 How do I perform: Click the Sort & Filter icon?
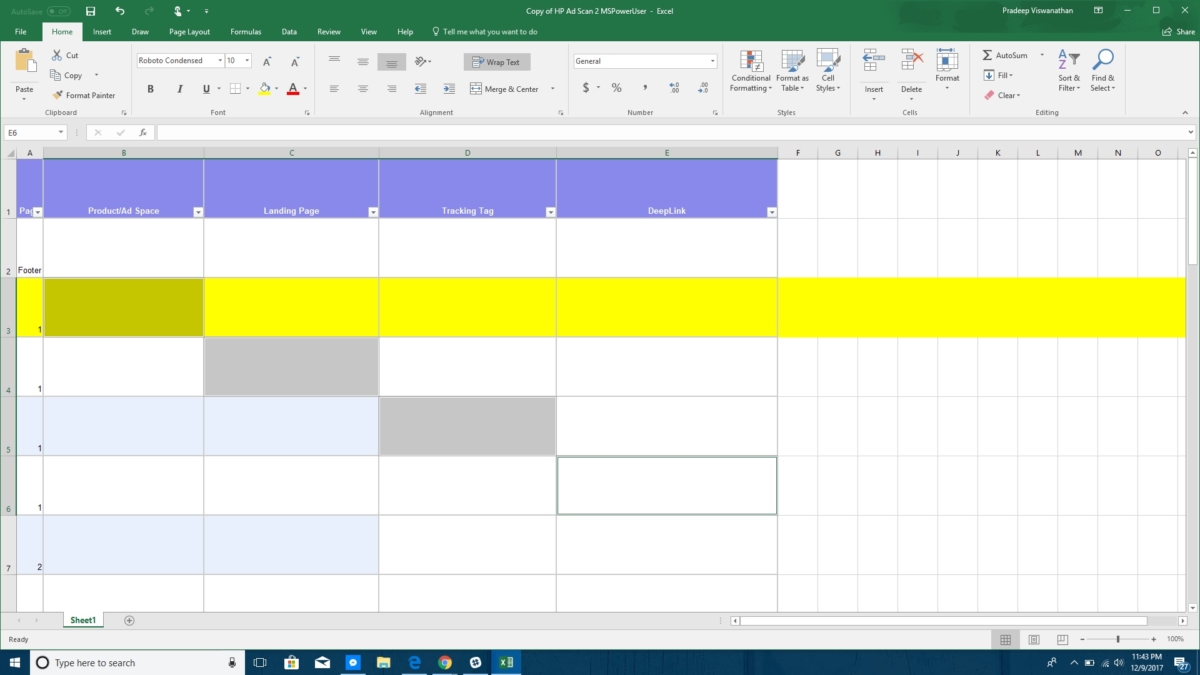tap(1069, 70)
